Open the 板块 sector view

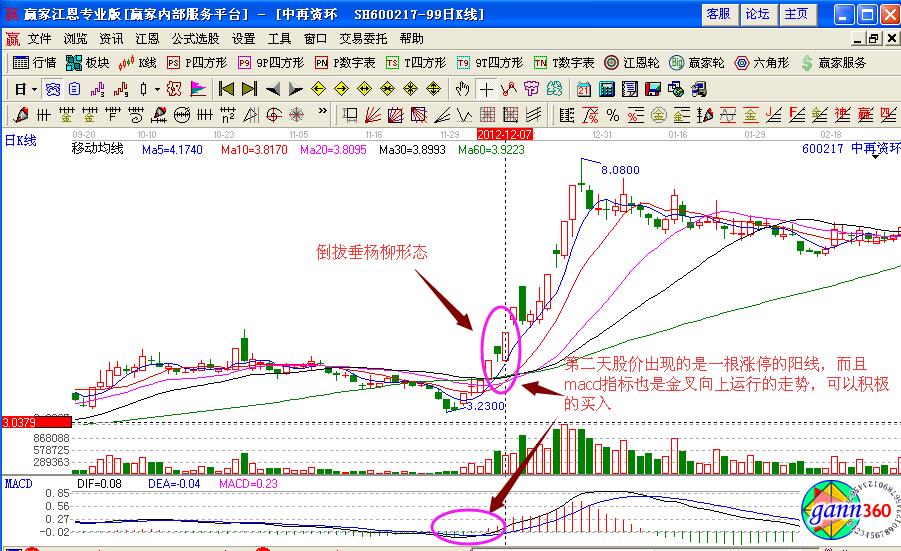pos(87,63)
